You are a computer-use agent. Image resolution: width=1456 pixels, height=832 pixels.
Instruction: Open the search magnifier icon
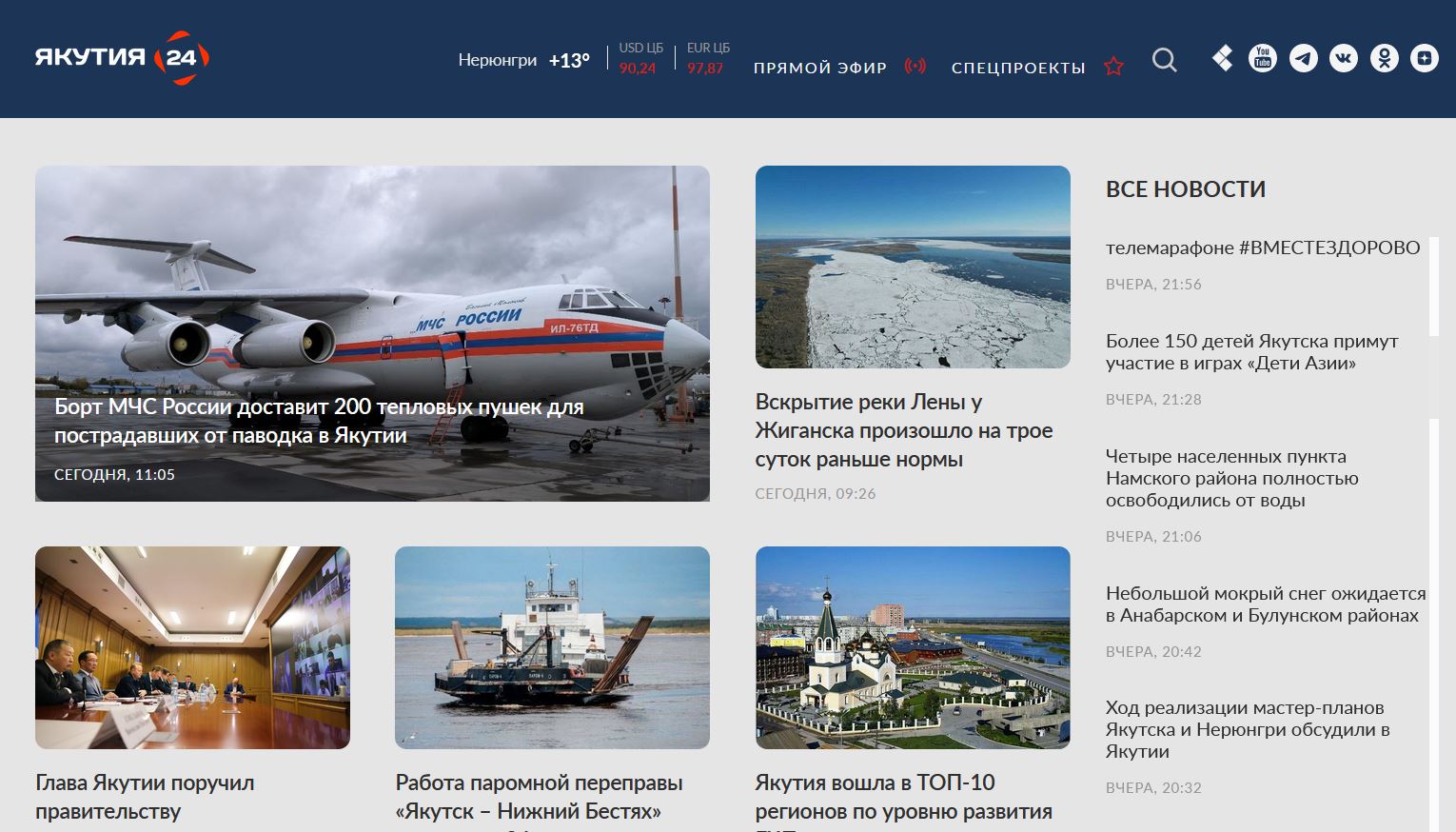tap(1164, 60)
